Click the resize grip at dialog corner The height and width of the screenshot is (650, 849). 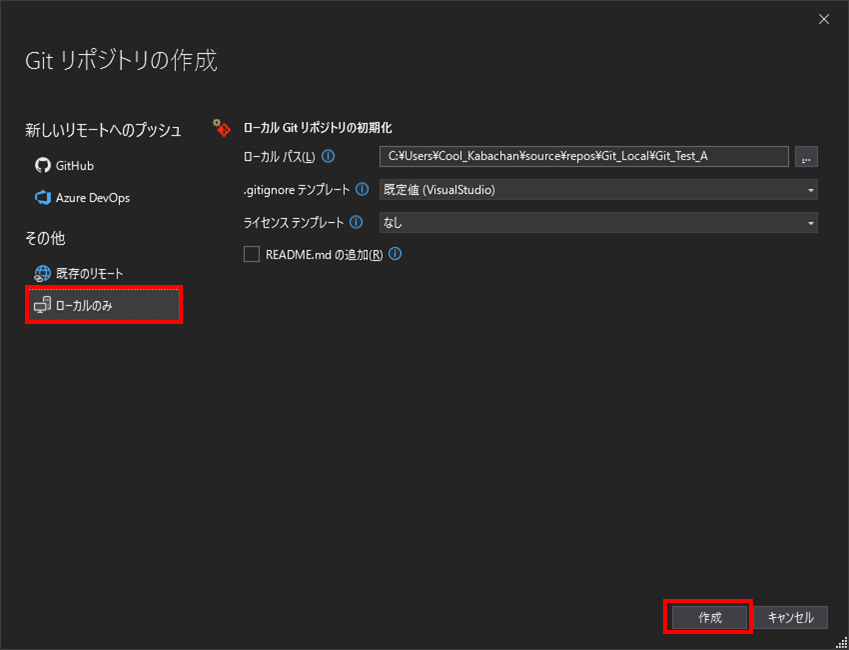click(x=843, y=644)
